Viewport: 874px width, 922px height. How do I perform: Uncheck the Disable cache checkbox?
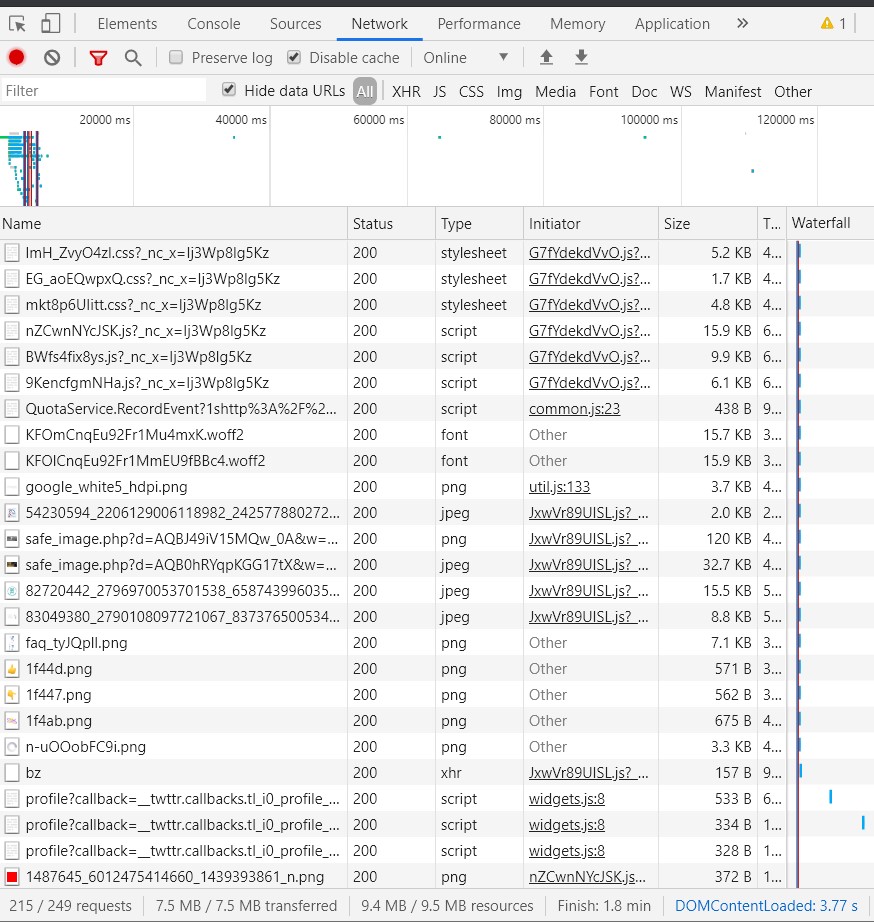[x=293, y=57]
